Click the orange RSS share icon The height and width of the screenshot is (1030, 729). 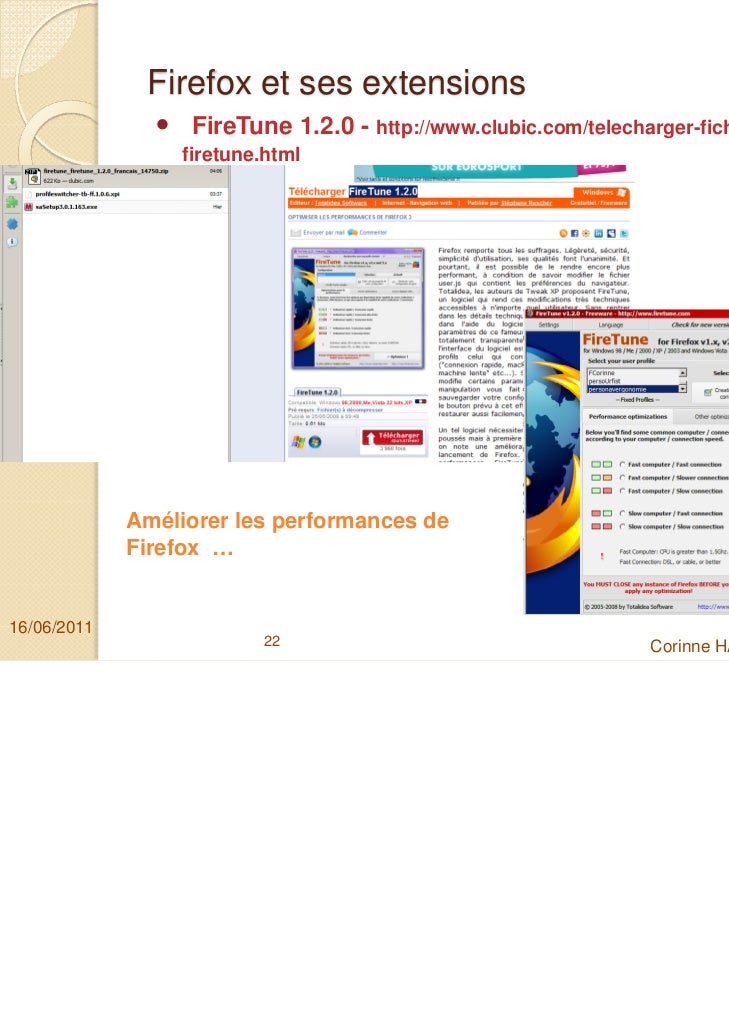click(563, 233)
